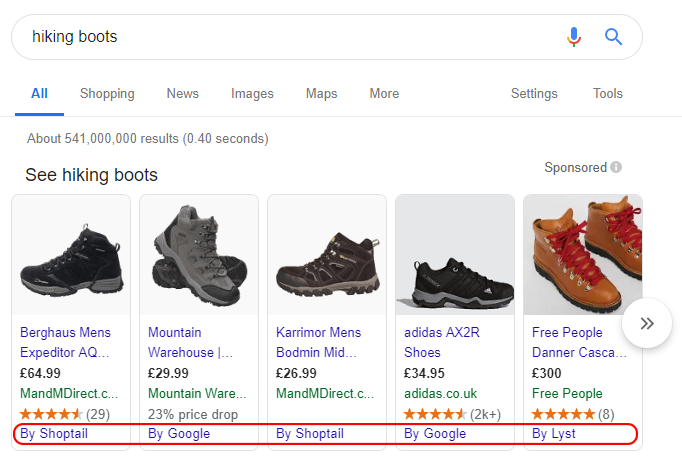
Task: Open the Settings menu
Action: pos(534,93)
